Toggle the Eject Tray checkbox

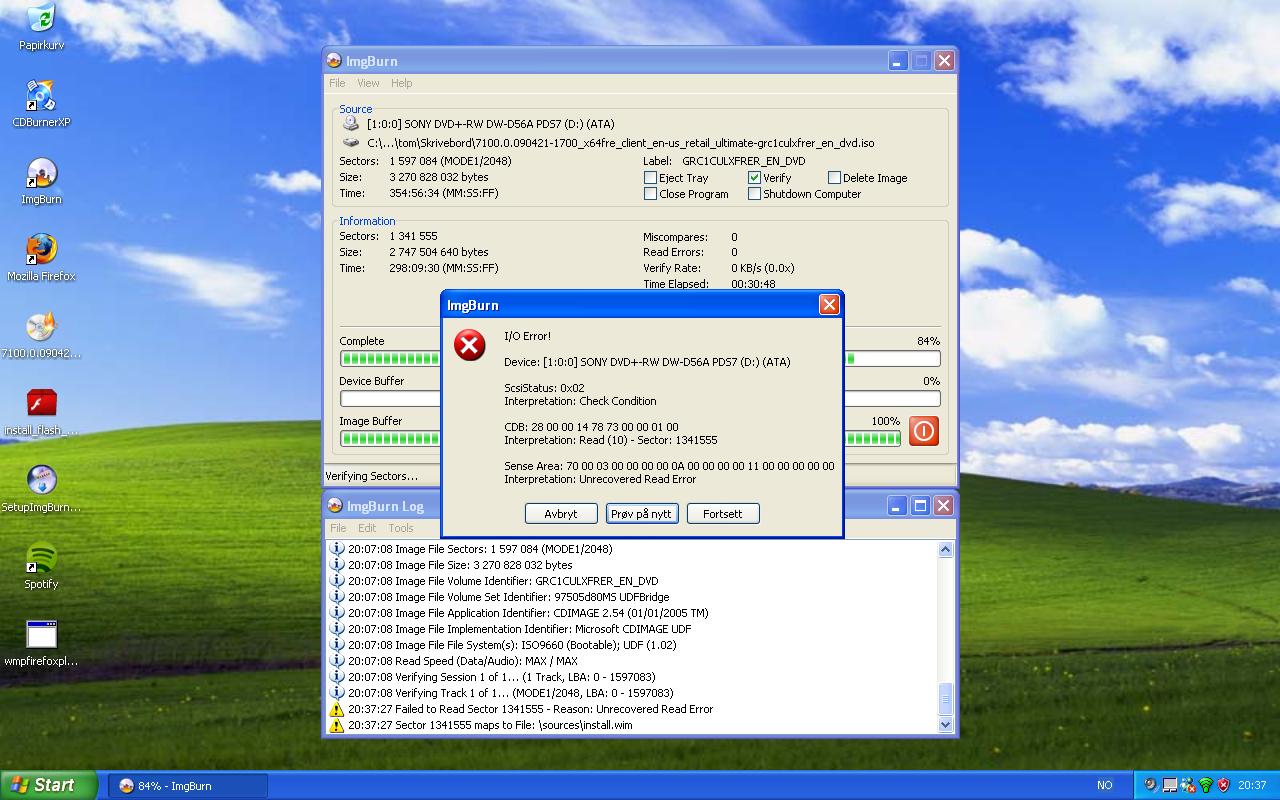coord(650,178)
